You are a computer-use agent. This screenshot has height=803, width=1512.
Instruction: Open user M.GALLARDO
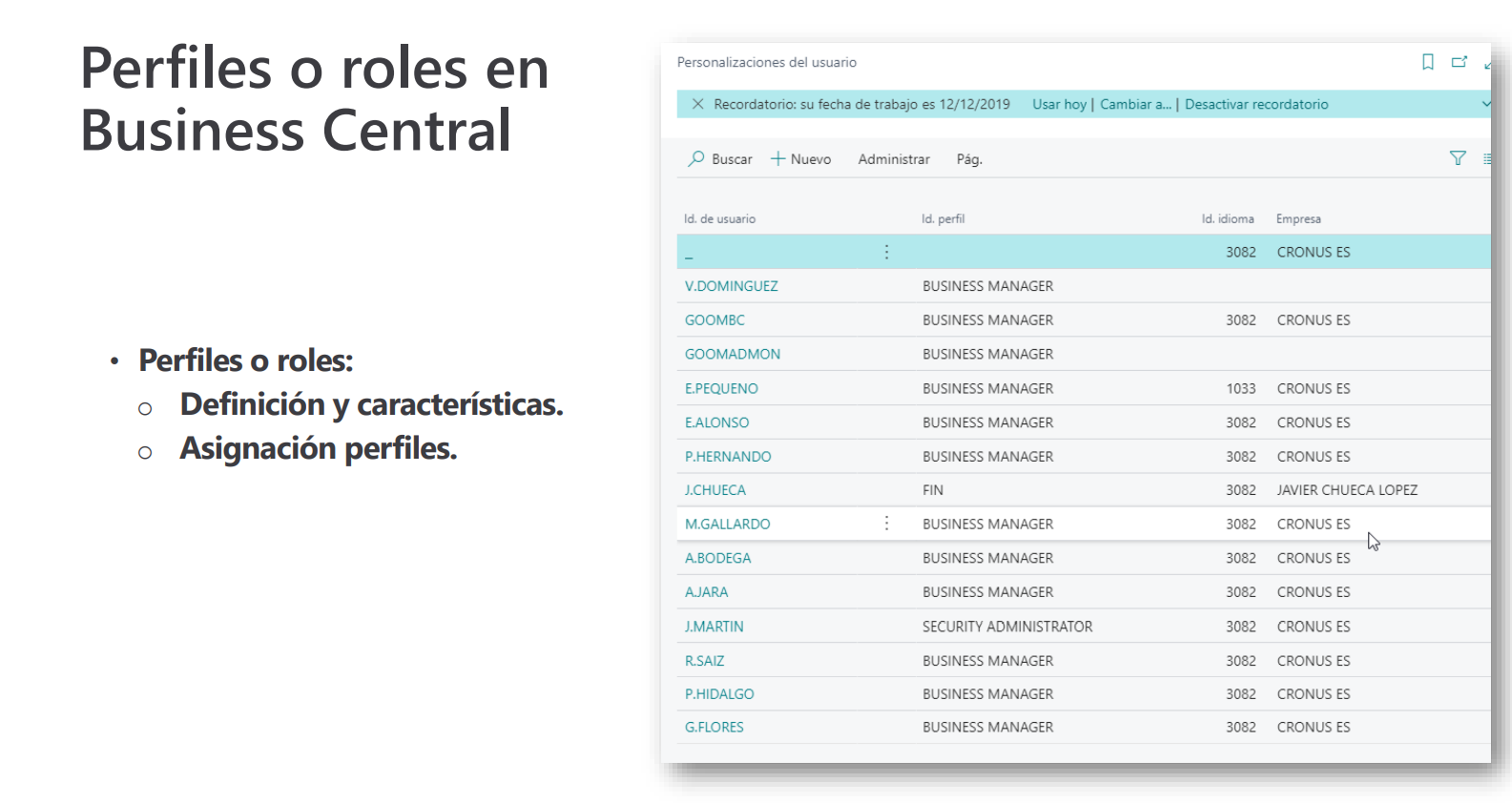click(x=727, y=524)
